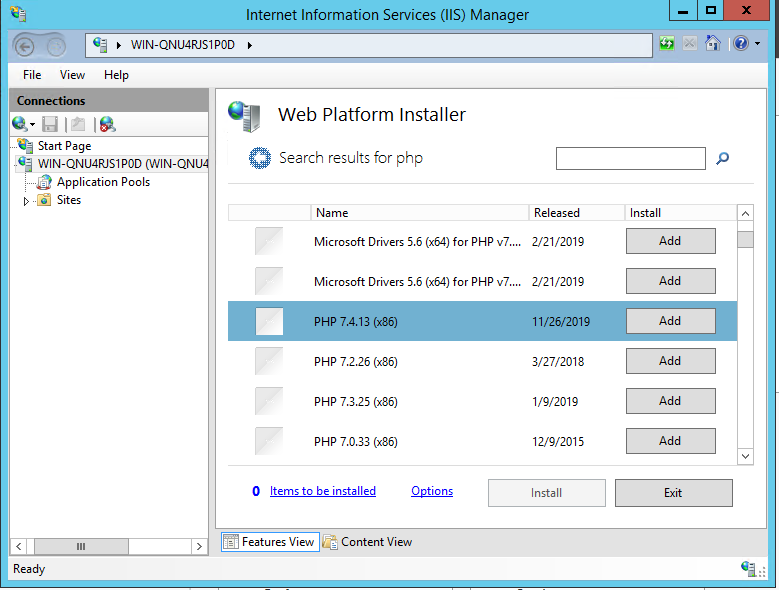Image resolution: width=779 pixels, height=590 pixels.
Task: Click the list scrollbar down arrow
Action: pyautogui.click(x=745, y=456)
